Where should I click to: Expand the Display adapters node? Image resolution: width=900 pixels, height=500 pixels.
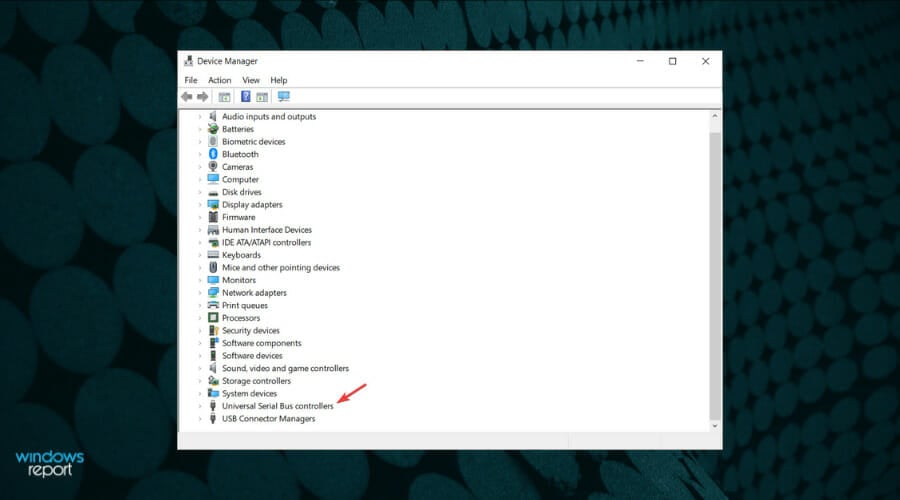coord(200,205)
